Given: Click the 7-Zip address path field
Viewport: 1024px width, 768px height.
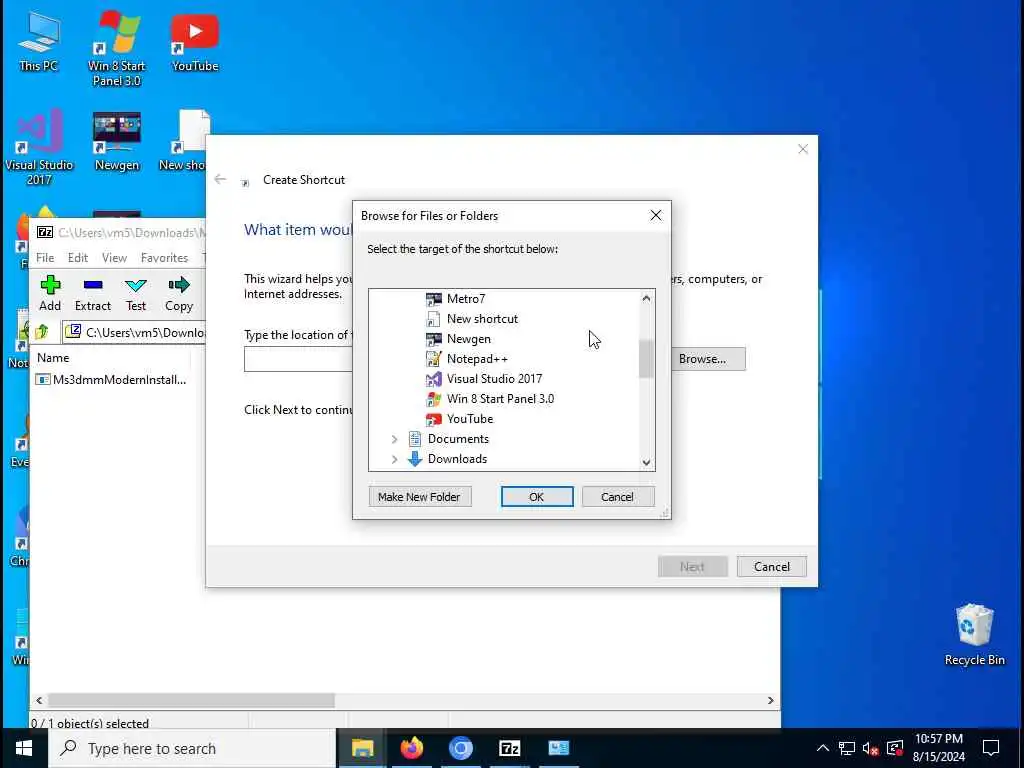Looking at the screenshot, I should pyautogui.click(x=136, y=332).
